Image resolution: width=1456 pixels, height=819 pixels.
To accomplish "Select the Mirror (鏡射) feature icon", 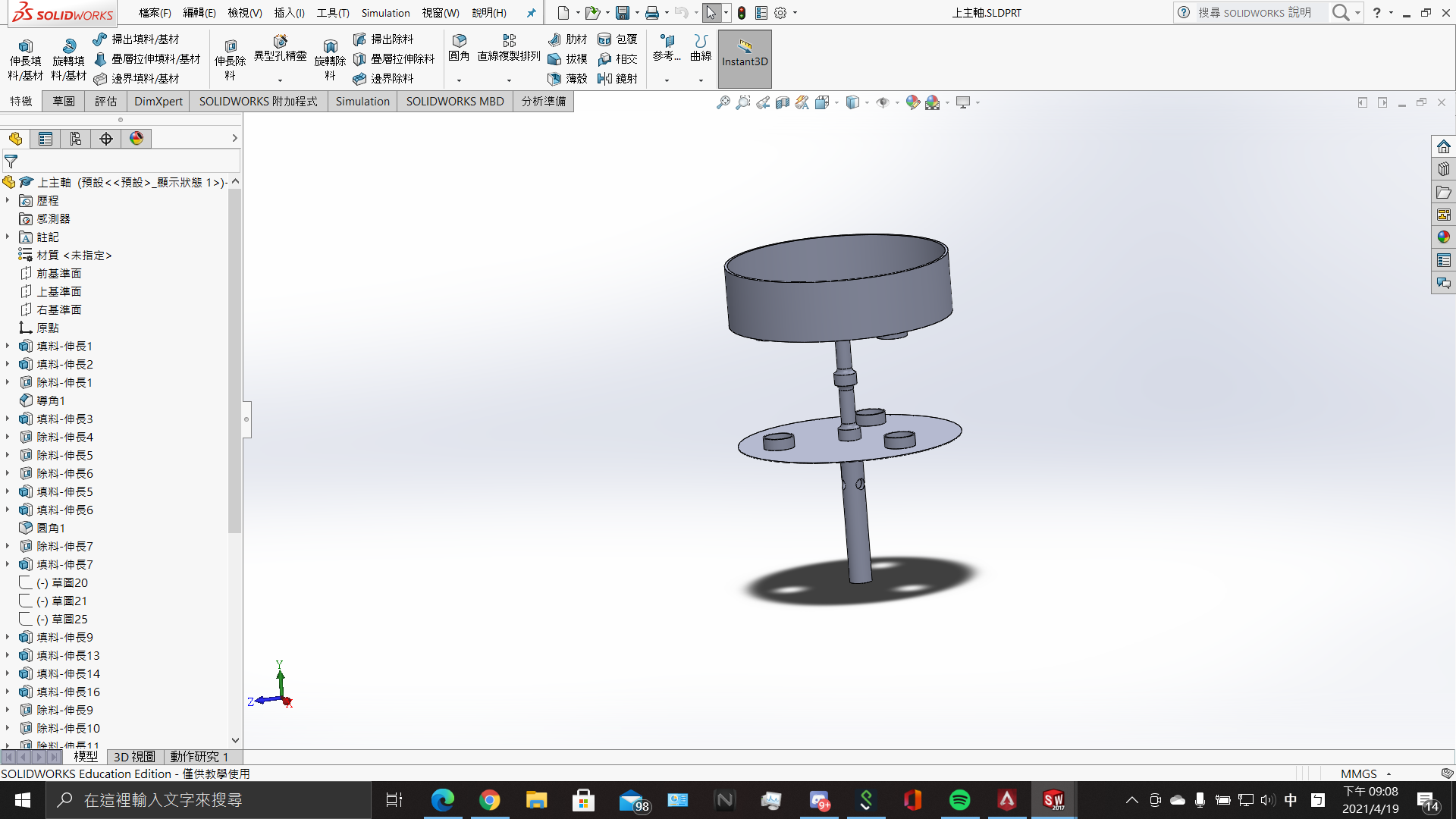I will 604,78.
